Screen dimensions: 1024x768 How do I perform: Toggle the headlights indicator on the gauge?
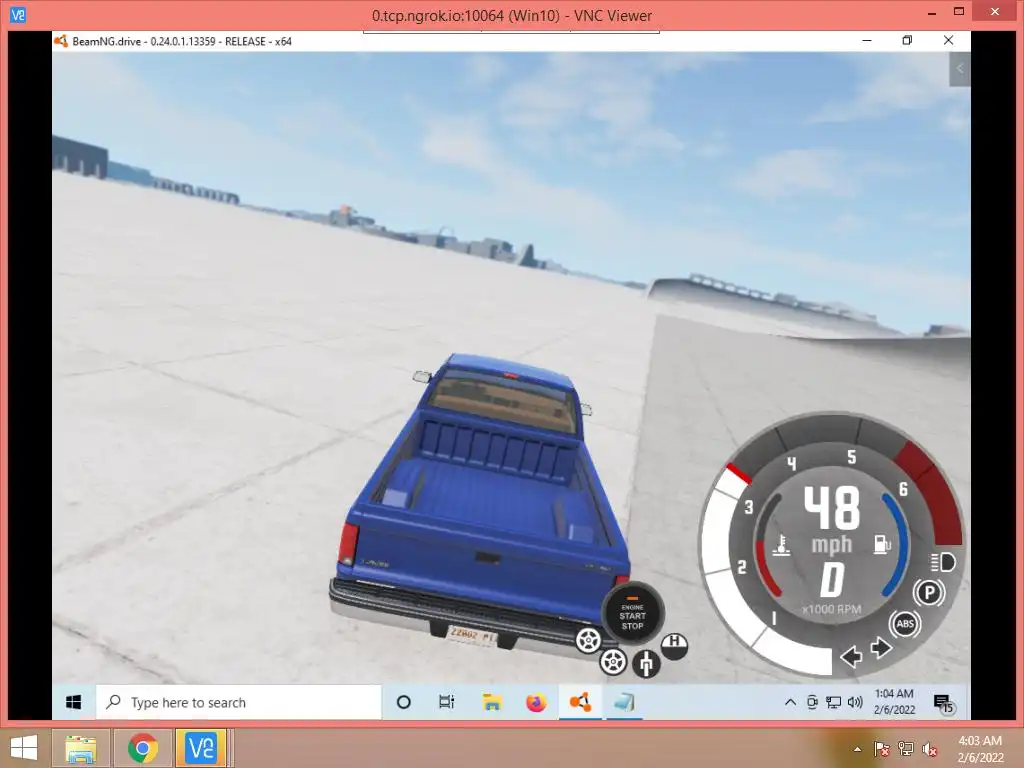tap(942, 562)
